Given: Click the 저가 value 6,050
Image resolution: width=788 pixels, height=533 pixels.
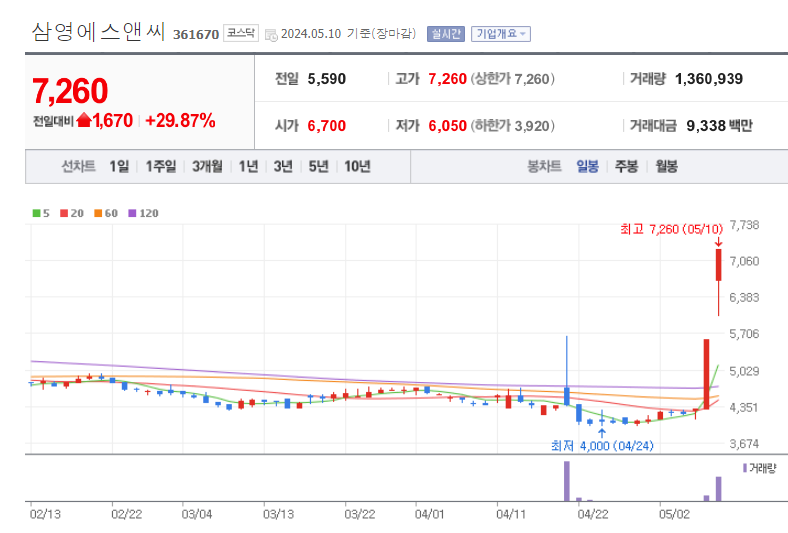Looking at the screenshot, I should point(447,126).
